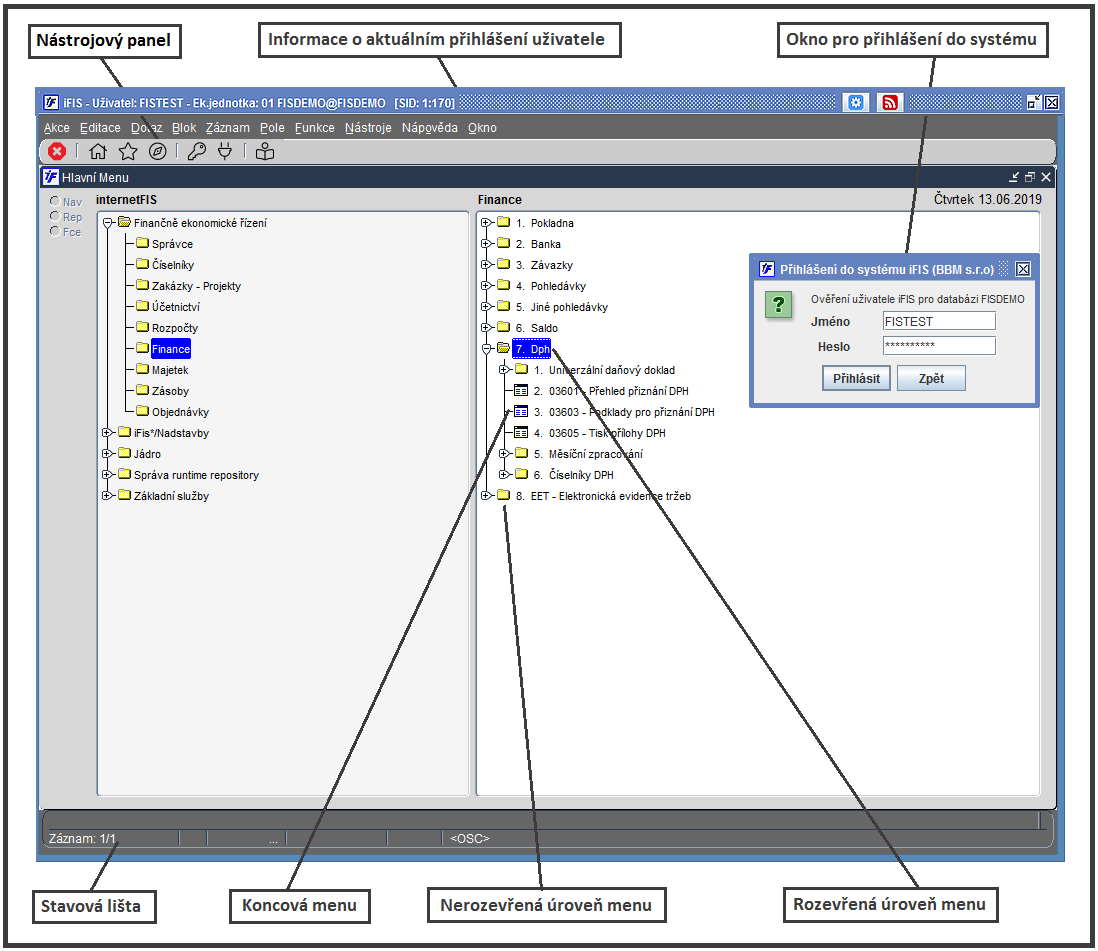Click the red stop icon in toolbar
1098x951 pixels.
57,151
